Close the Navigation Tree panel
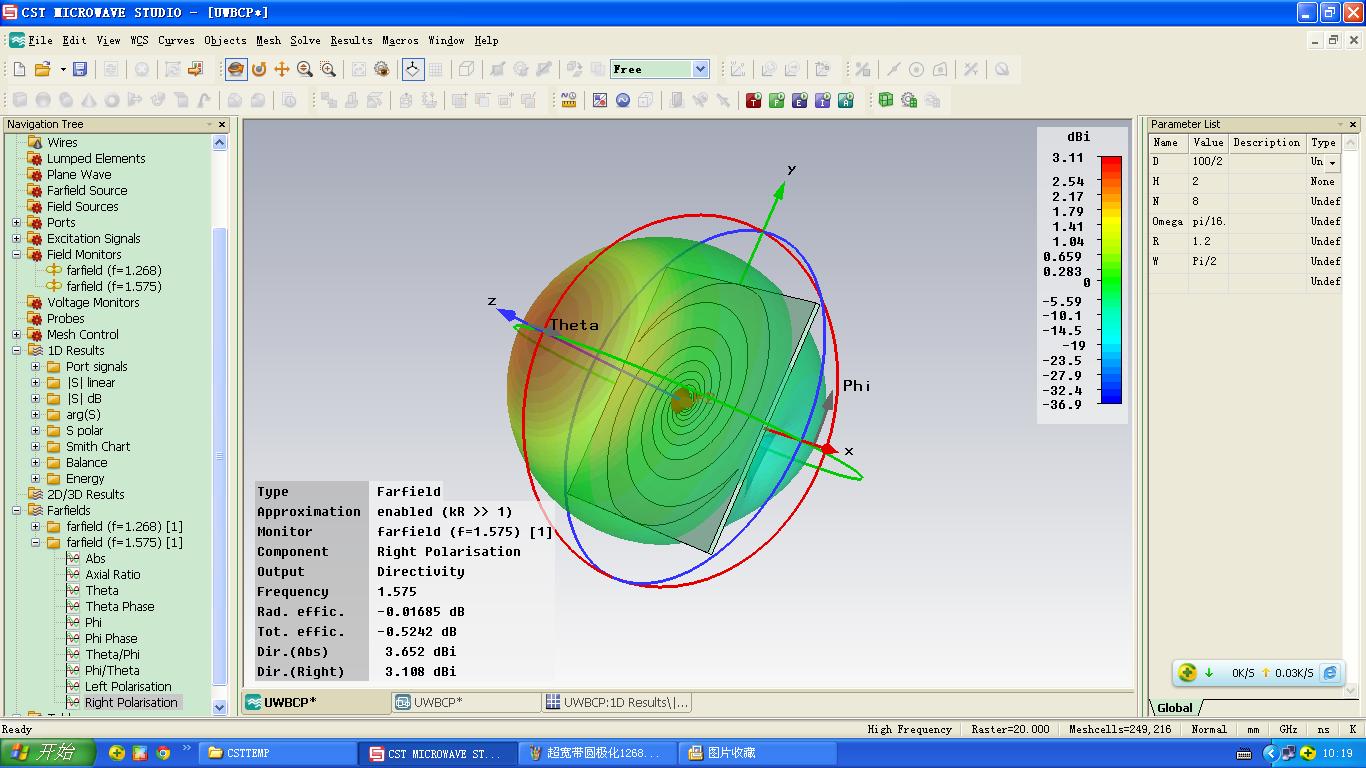1366x768 pixels. click(222, 125)
